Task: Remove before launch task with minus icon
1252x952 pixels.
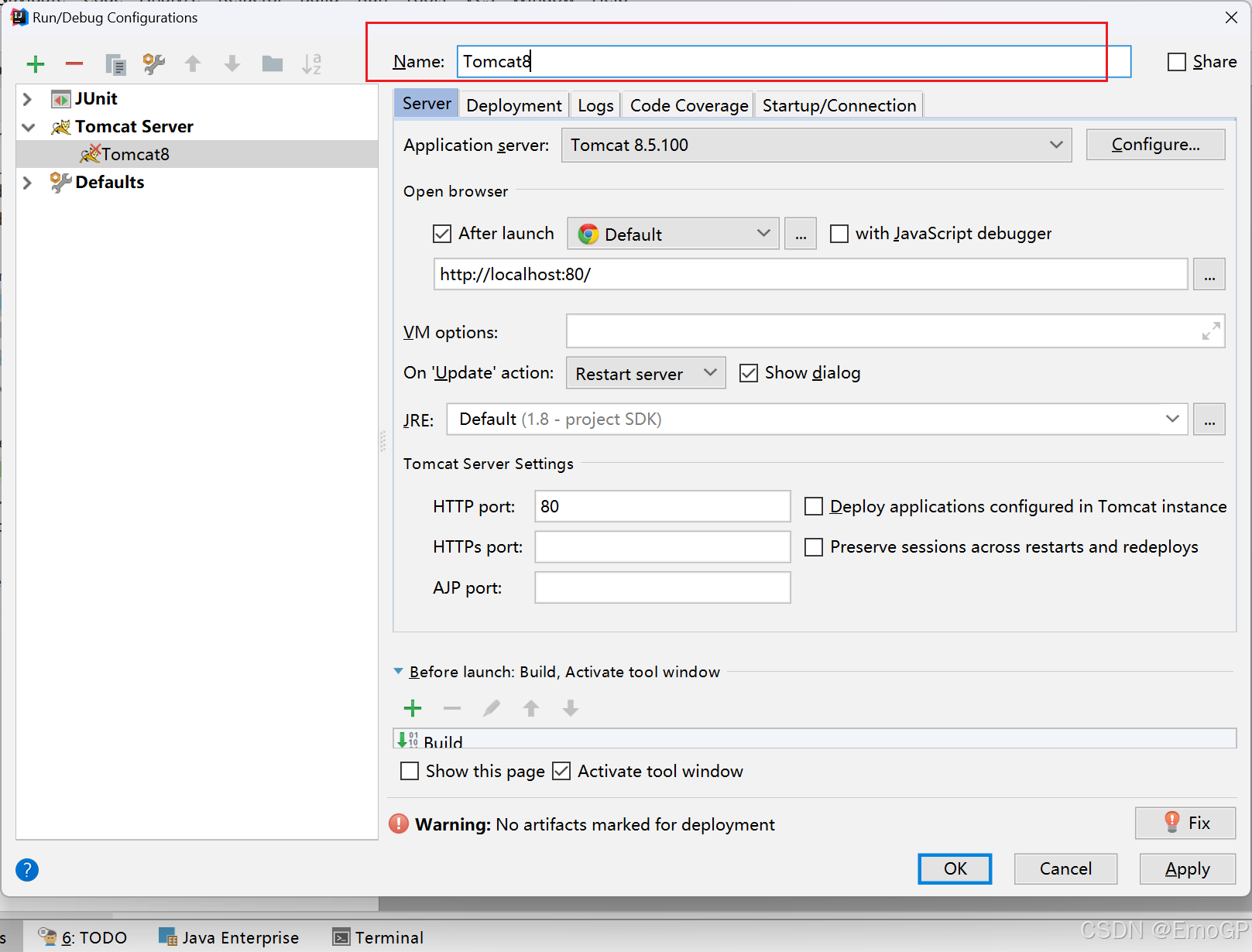Action: pos(452,708)
